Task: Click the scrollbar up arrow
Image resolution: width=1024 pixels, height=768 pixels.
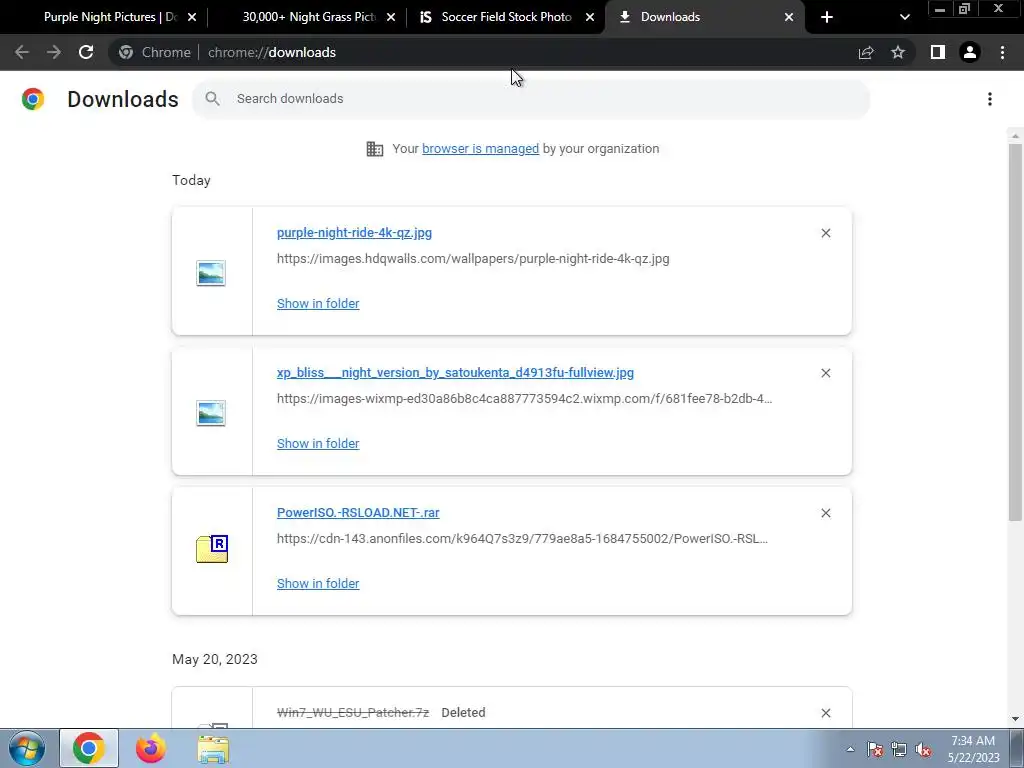Action: [1015, 136]
